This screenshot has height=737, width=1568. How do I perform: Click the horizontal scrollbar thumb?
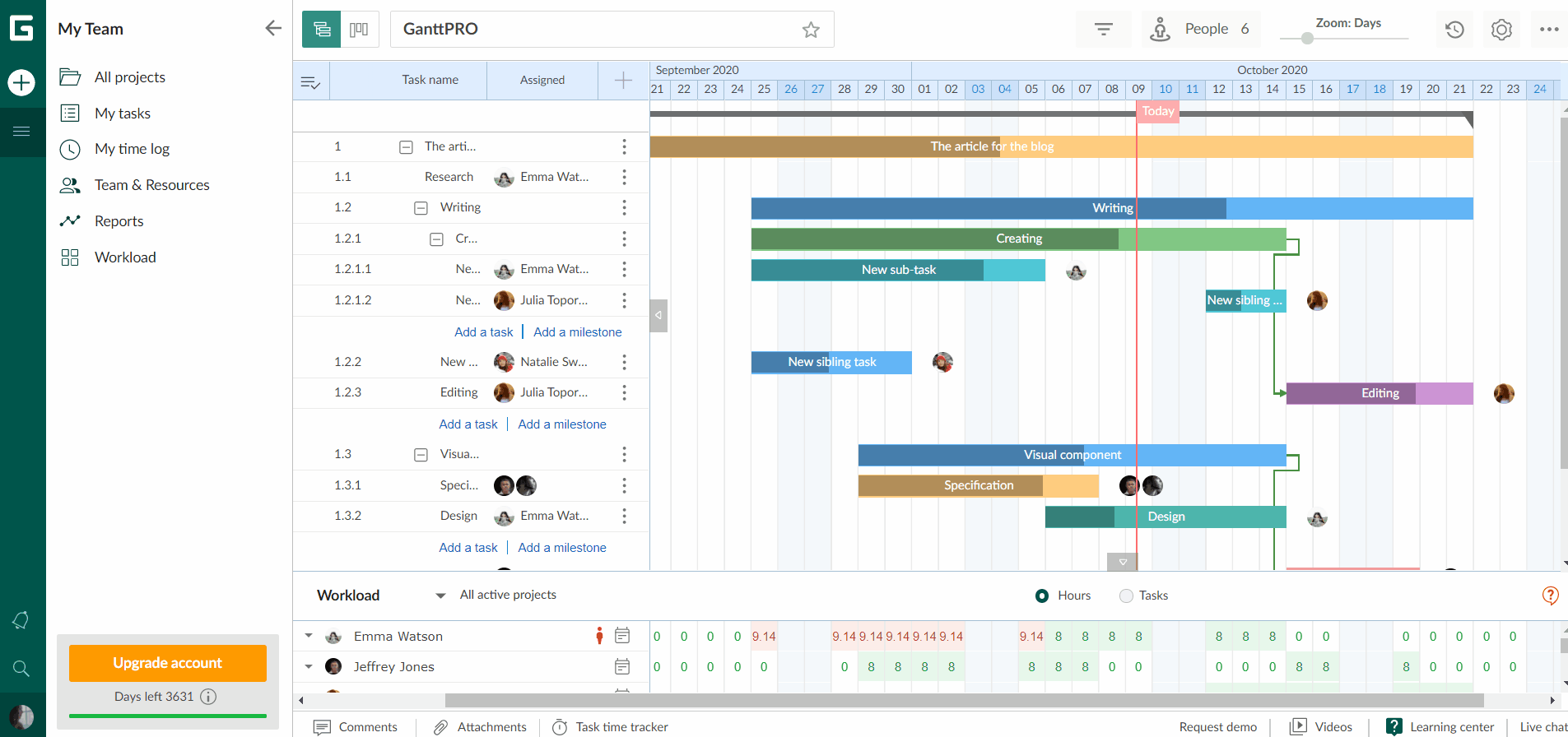(964, 701)
